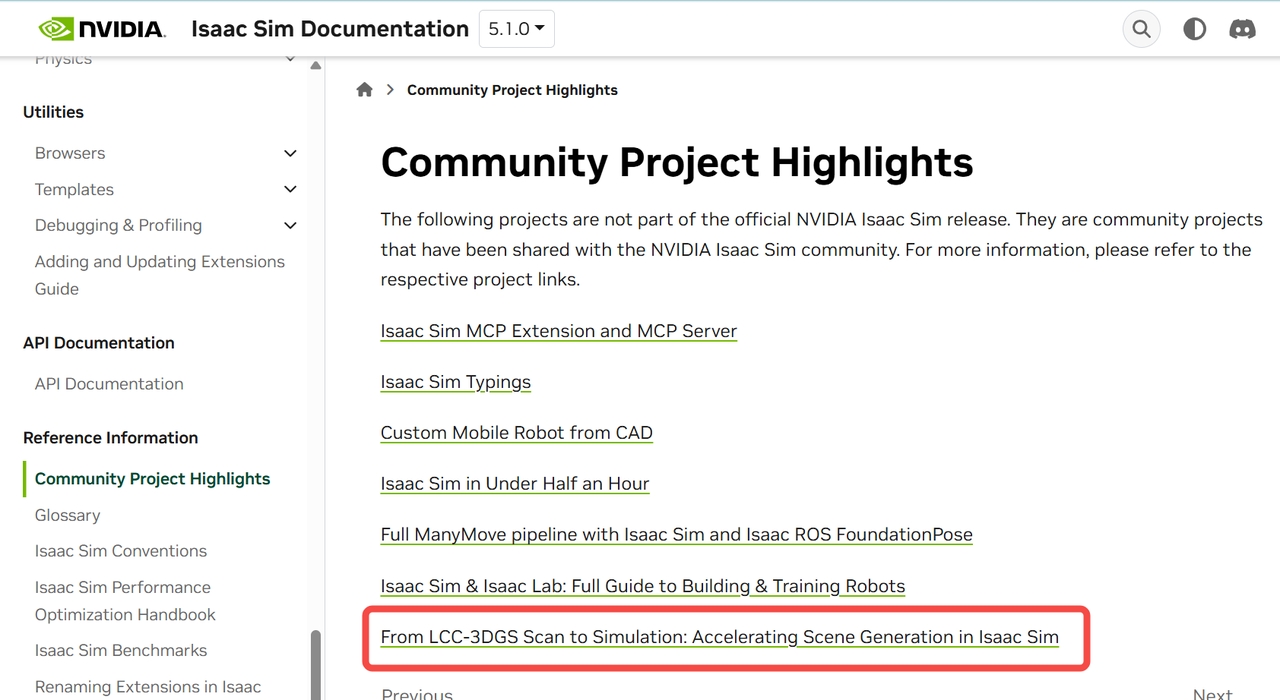Screen dimensions: 1280x700
Task: Open Full ManyMove pipeline link
Action: pyautogui.click(x=676, y=535)
